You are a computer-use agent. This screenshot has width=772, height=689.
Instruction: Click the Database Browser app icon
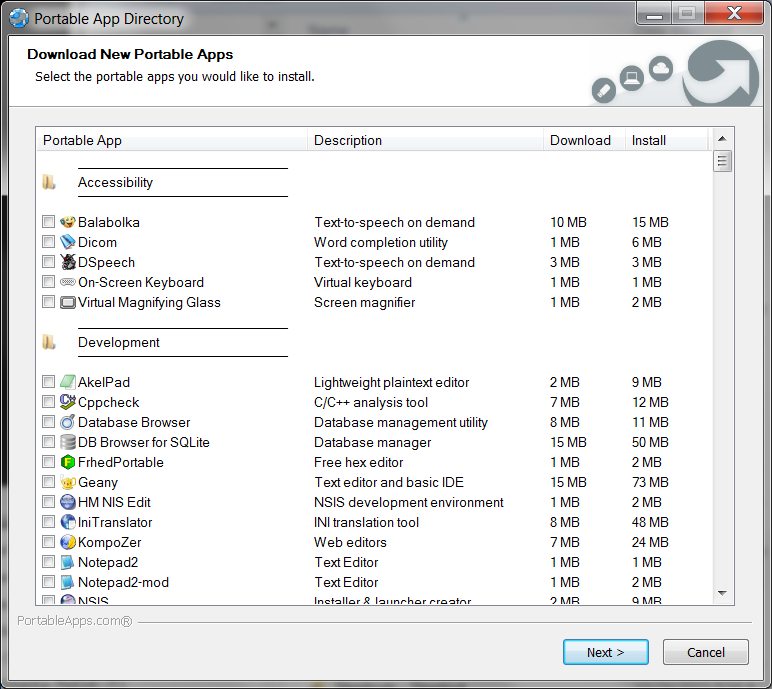tap(67, 422)
